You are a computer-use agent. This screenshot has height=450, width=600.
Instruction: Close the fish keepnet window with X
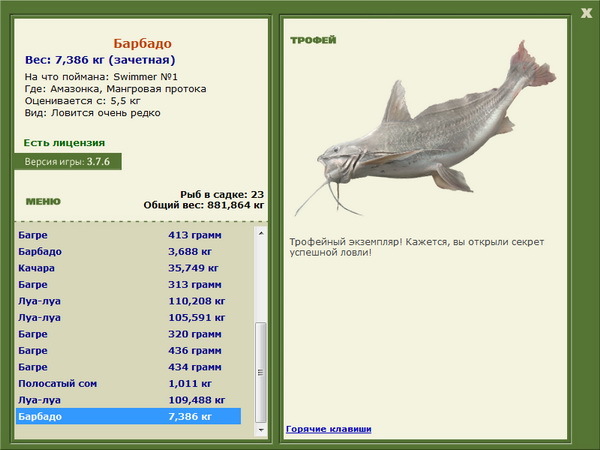click(586, 13)
